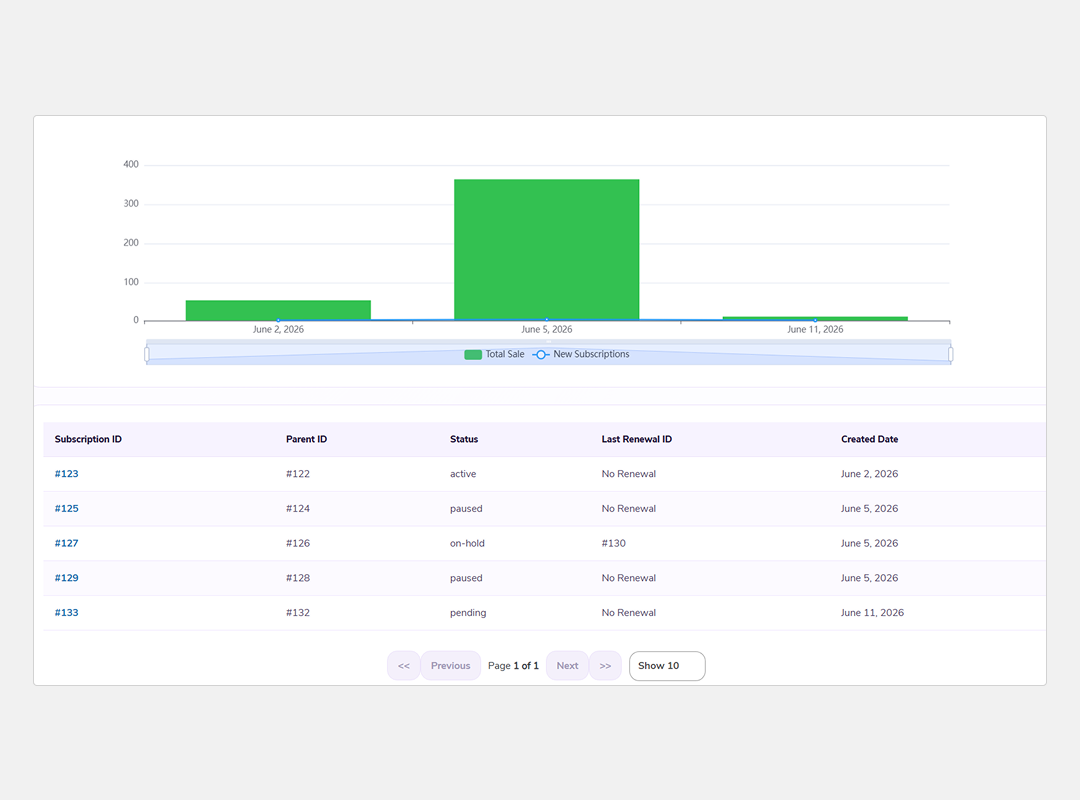Image resolution: width=1080 pixels, height=800 pixels.
Task: Go to first page with << button
Action: click(404, 666)
